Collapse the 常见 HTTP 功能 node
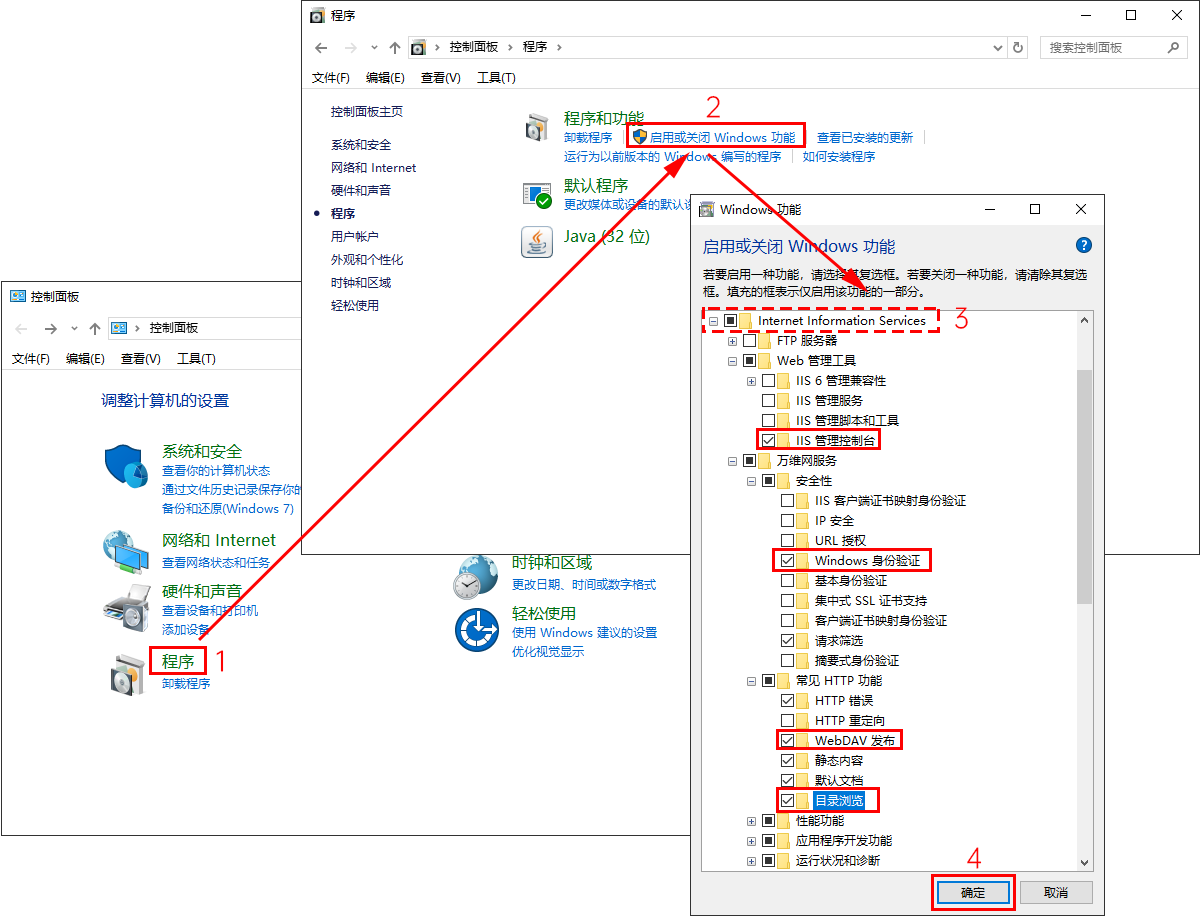The image size is (1200, 916). pyautogui.click(x=752, y=681)
